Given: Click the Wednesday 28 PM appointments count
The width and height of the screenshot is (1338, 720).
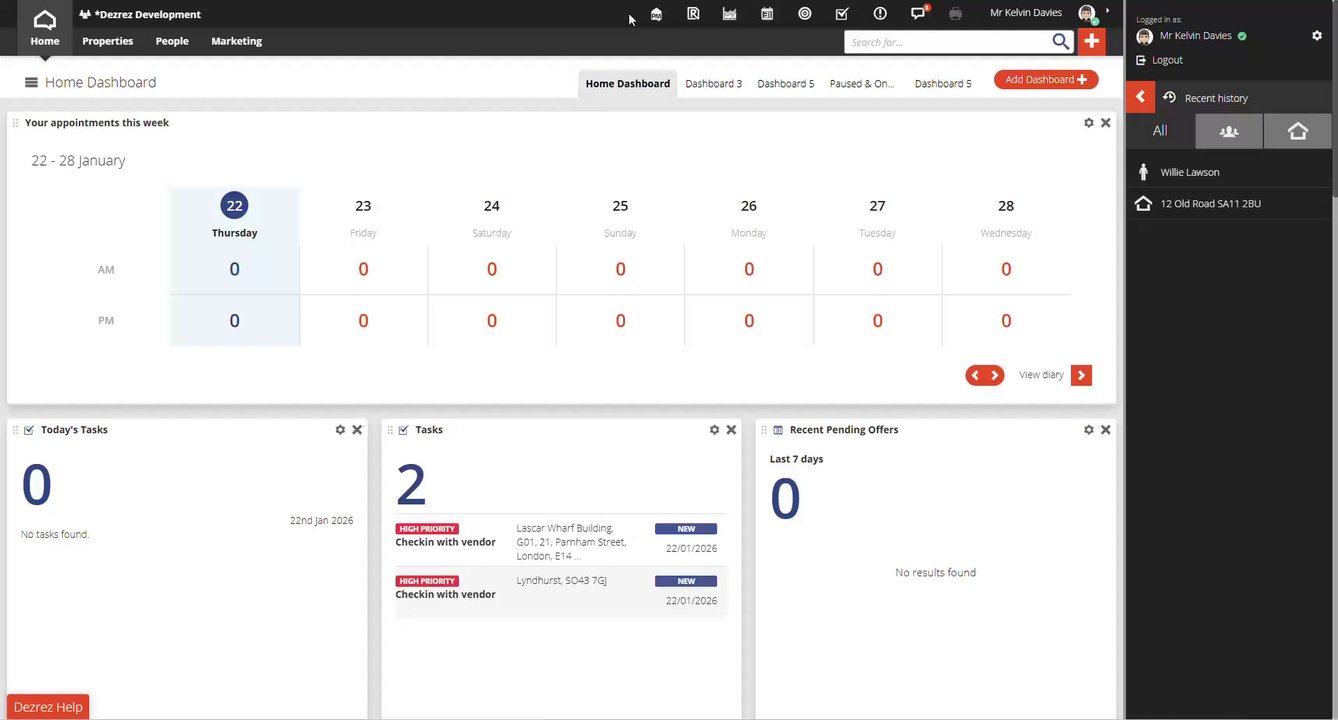Looking at the screenshot, I should coord(1006,321).
